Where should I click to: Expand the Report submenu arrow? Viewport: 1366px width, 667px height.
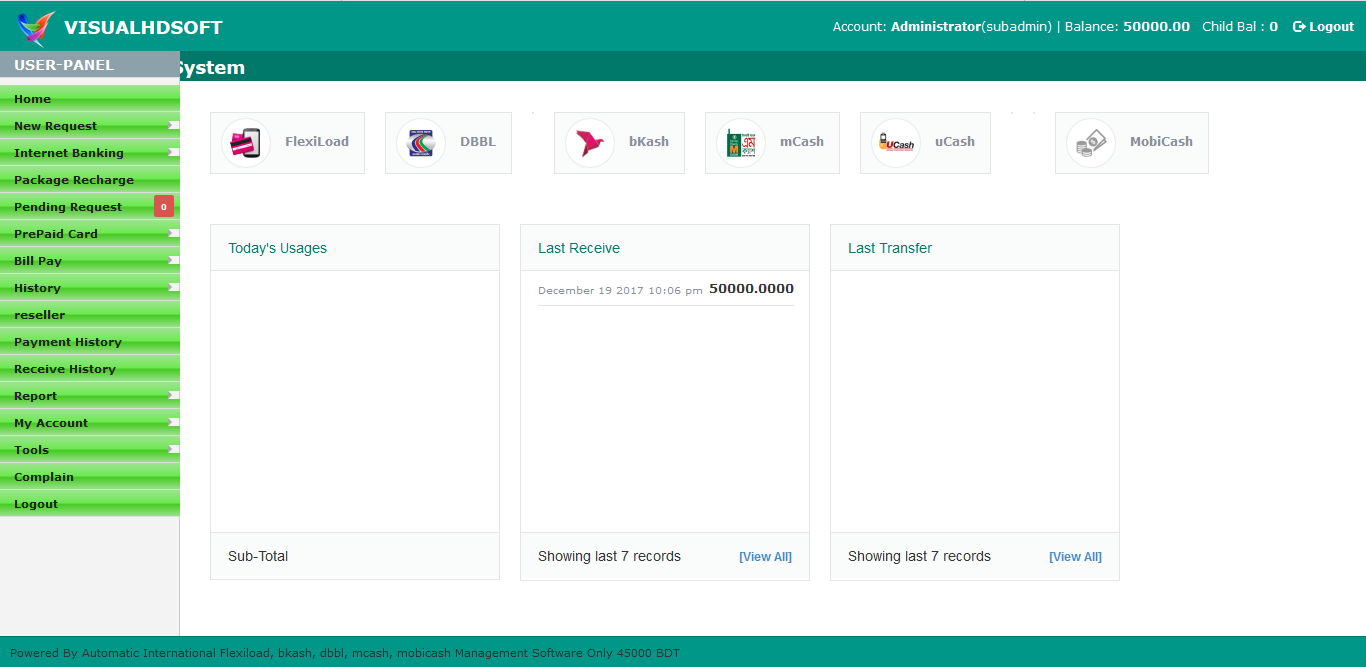coord(174,395)
